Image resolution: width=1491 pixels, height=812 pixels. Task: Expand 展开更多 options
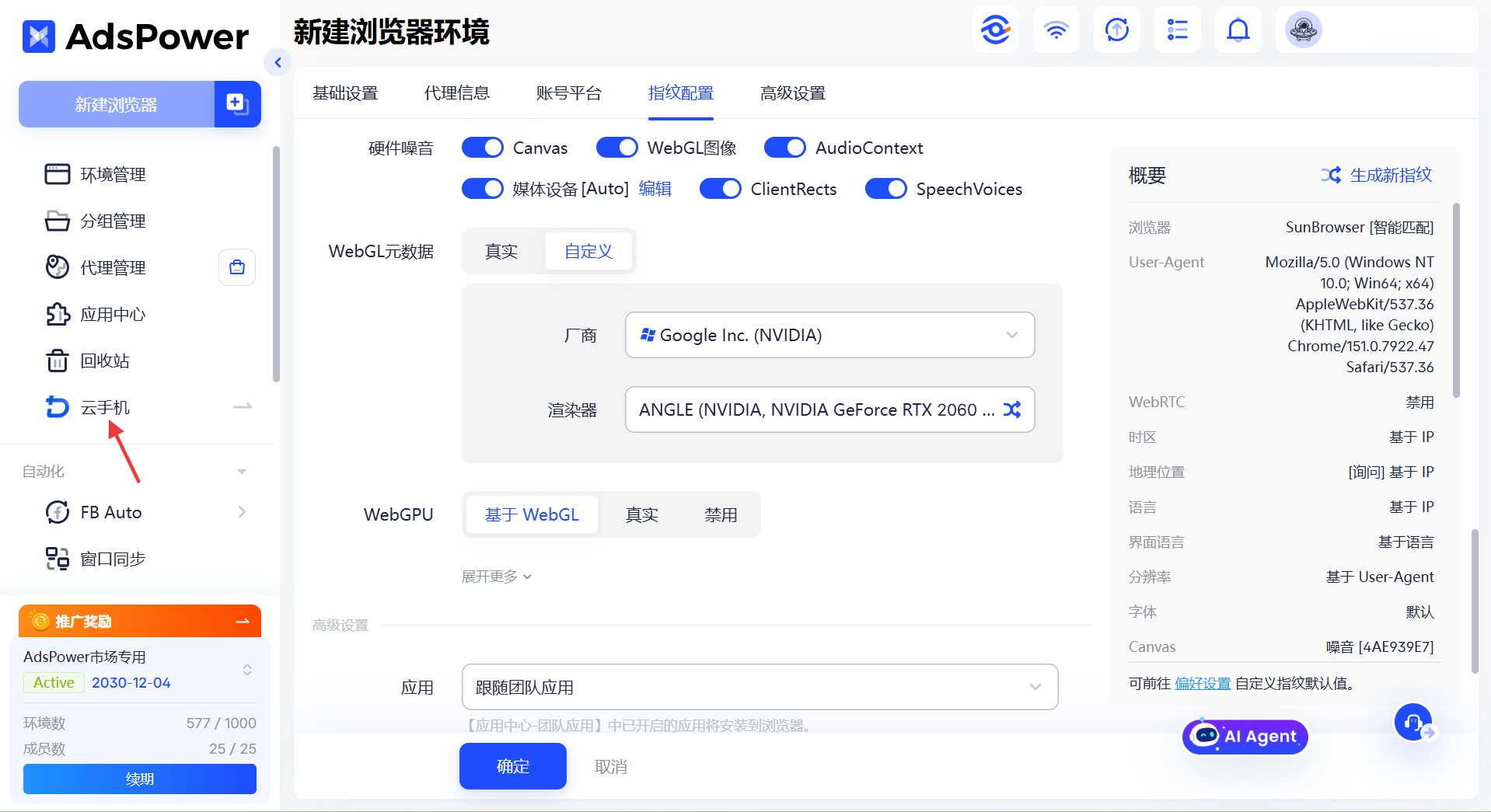tap(497, 577)
